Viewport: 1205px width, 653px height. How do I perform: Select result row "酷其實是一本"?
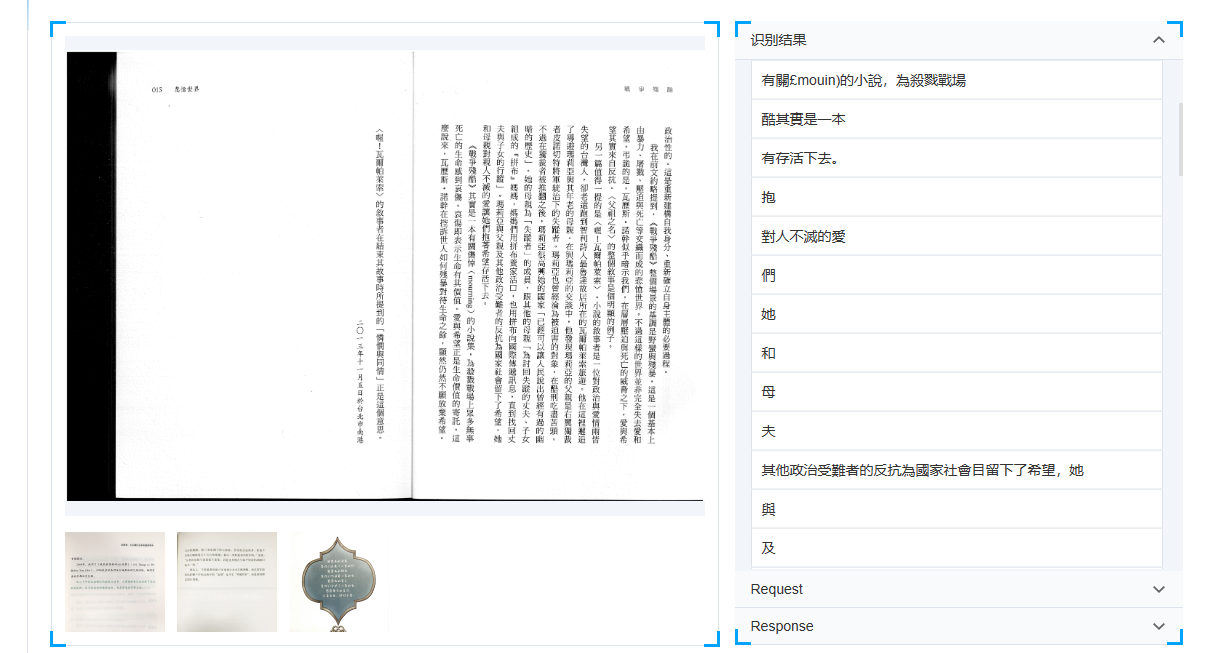coord(804,119)
